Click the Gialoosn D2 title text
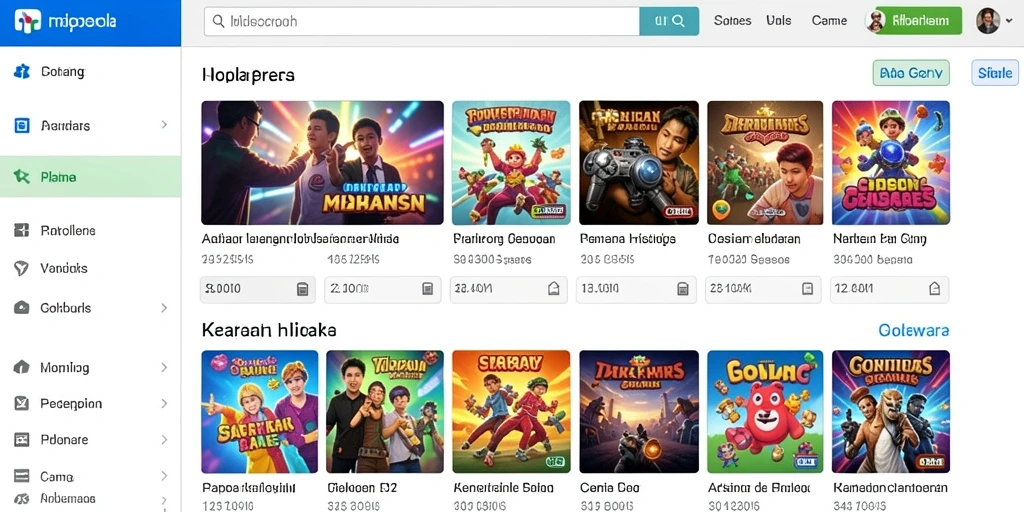1024x512 pixels. tap(362, 488)
